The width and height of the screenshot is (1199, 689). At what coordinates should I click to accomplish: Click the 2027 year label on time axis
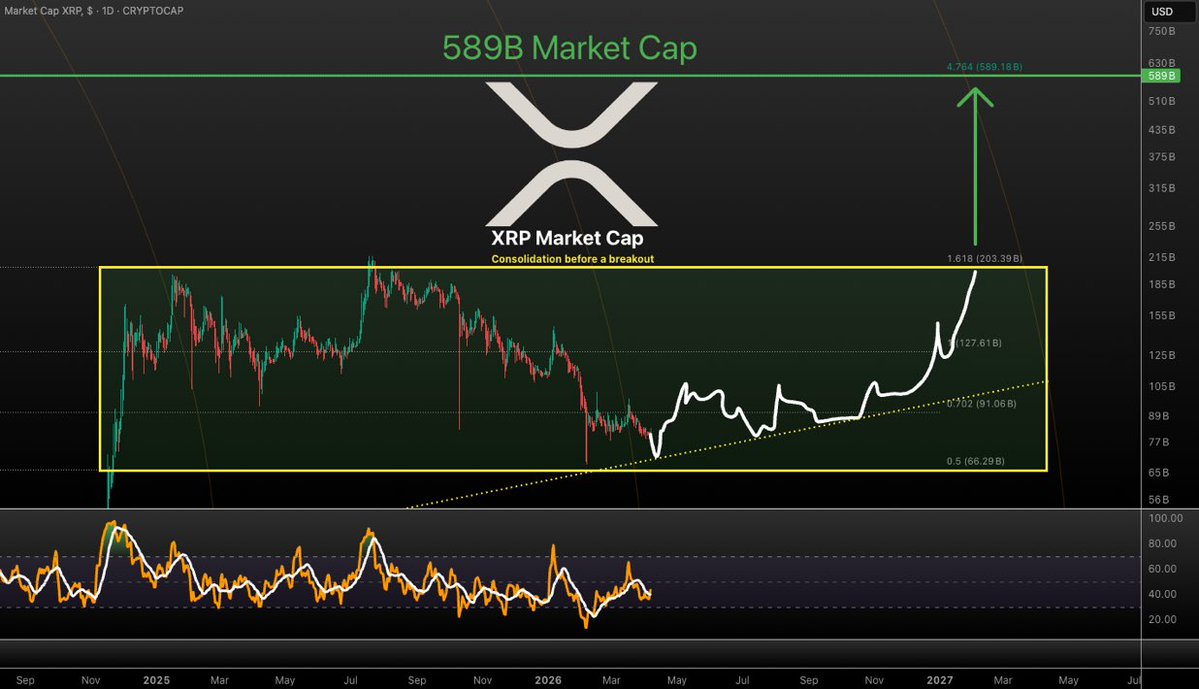(940, 680)
